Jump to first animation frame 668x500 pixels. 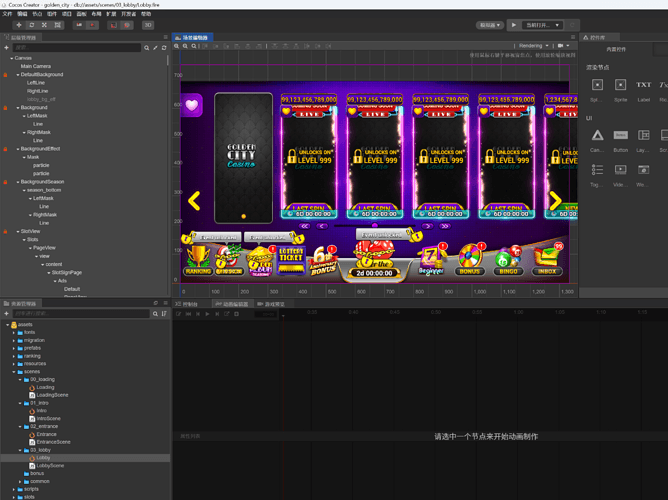click(188, 314)
